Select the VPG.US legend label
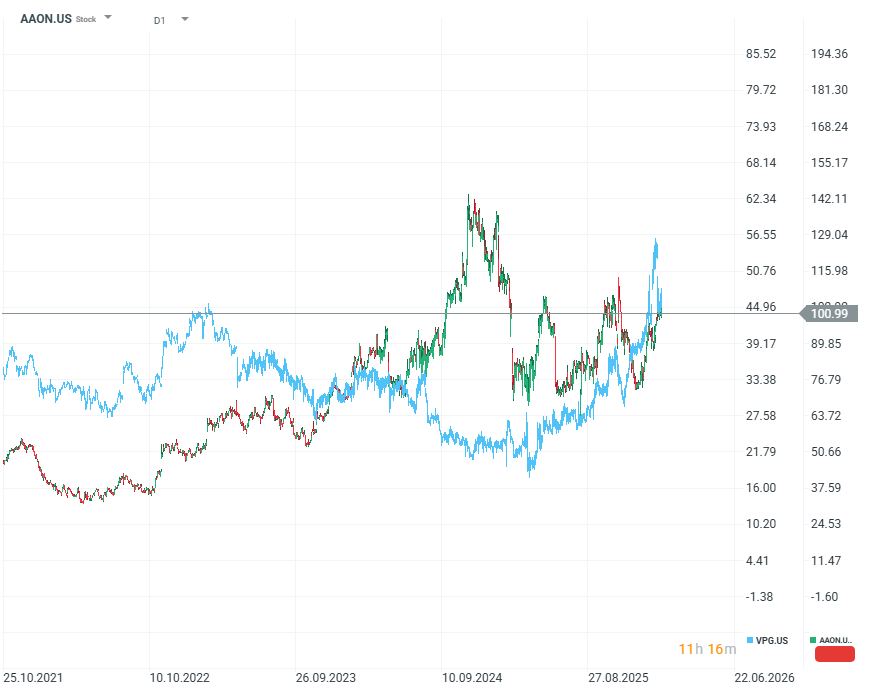871x694 pixels. click(x=772, y=640)
